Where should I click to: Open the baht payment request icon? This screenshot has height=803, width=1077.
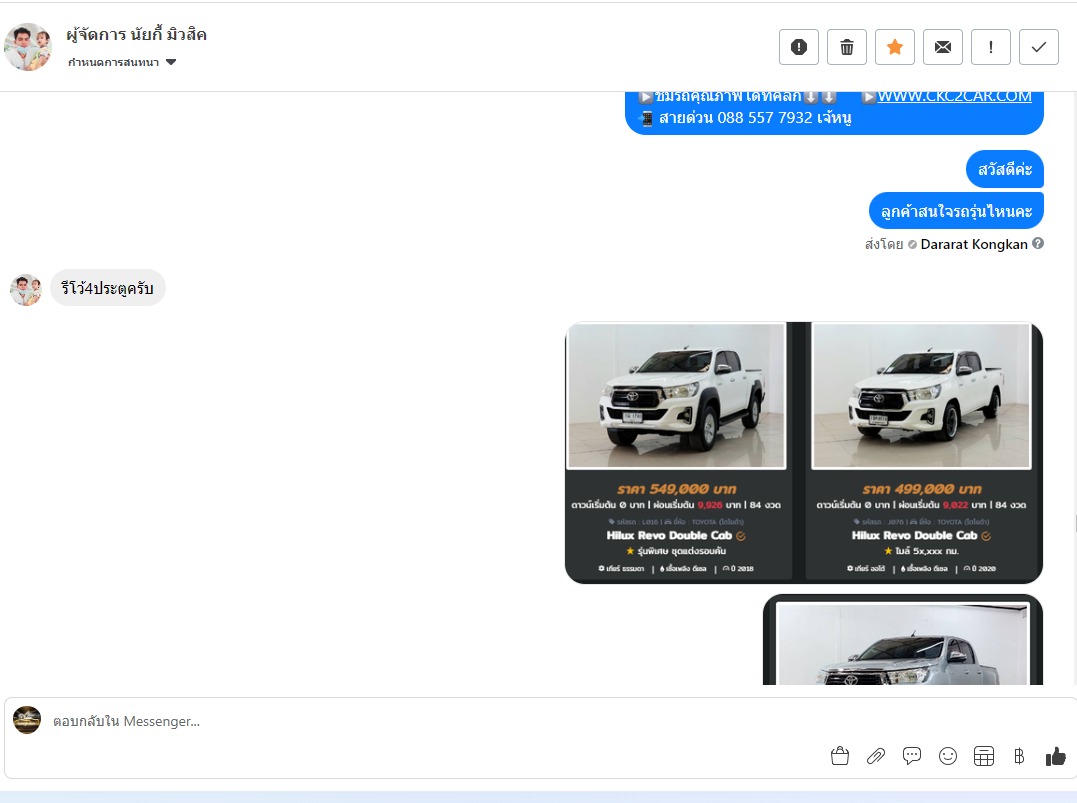[1019, 756]
